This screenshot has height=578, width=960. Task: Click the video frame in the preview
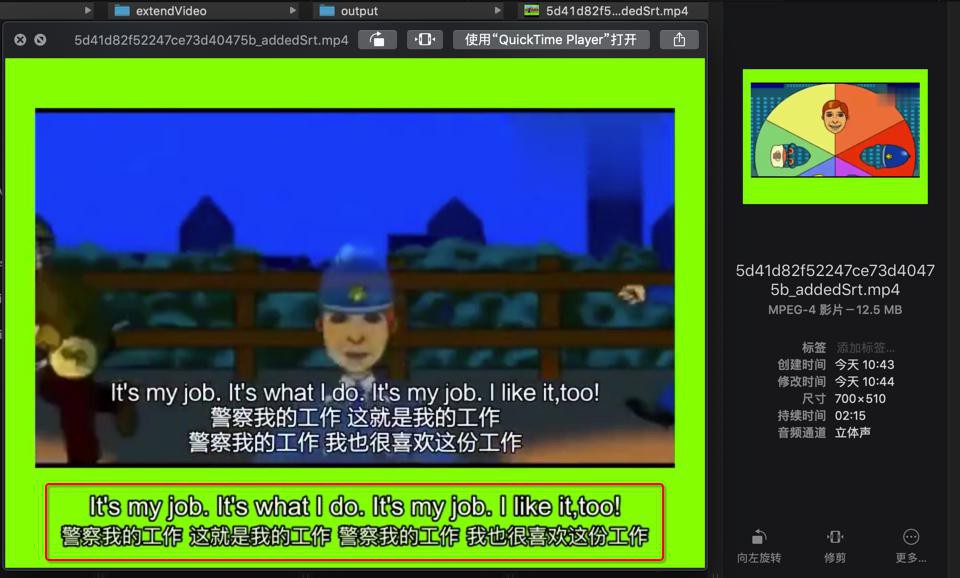pos(355,288)
